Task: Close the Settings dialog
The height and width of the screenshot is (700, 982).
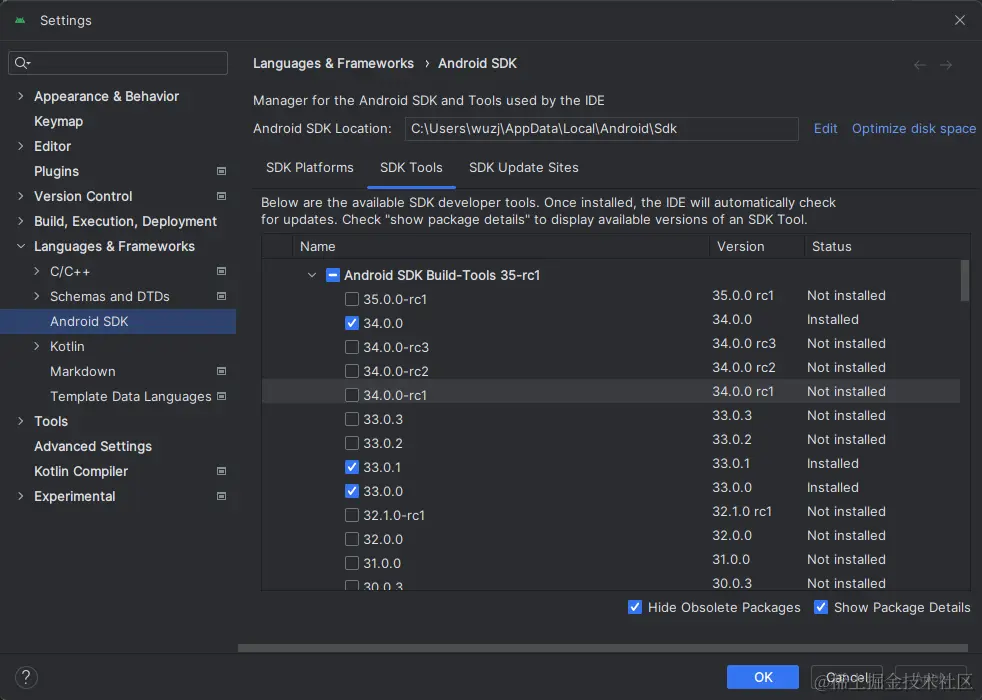Action: (x=959, y=20)
